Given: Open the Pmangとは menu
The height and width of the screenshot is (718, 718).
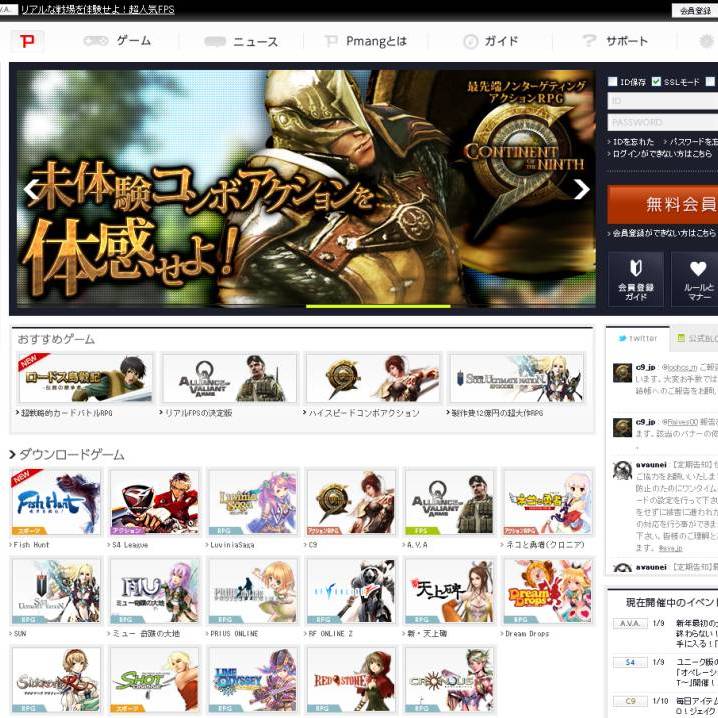Looking at the screenshot, I should tap(366, 41).
